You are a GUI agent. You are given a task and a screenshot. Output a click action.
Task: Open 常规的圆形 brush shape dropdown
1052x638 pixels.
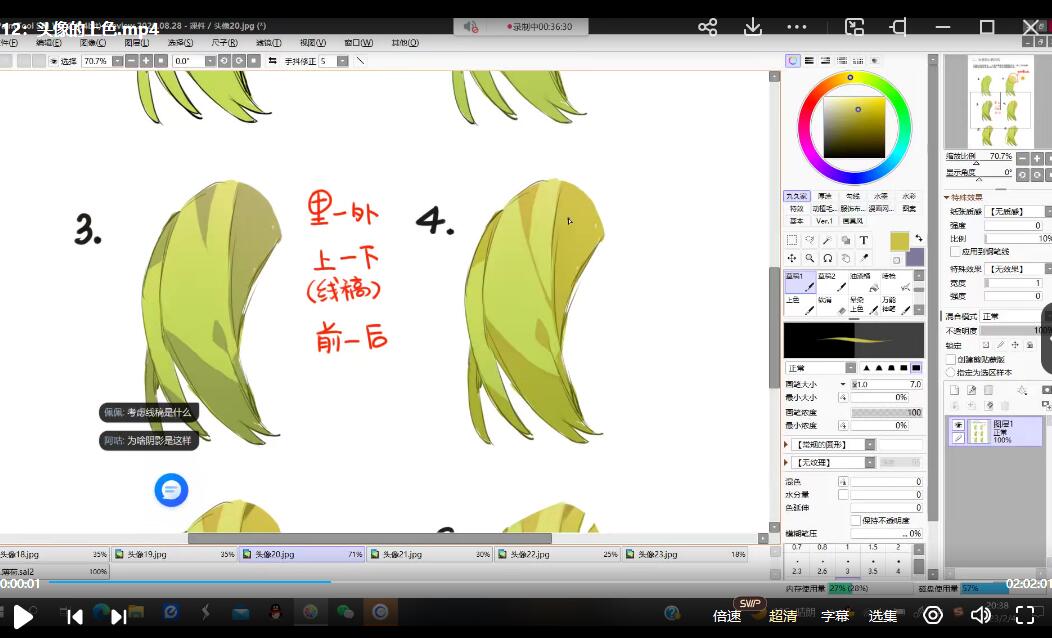(x=870, y=445)
